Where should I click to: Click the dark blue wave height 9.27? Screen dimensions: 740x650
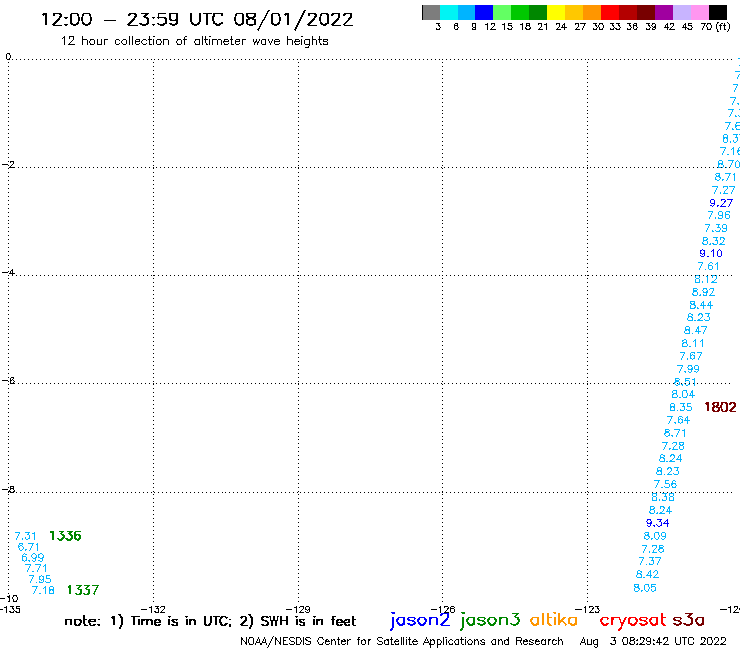[x=721, y=203]
